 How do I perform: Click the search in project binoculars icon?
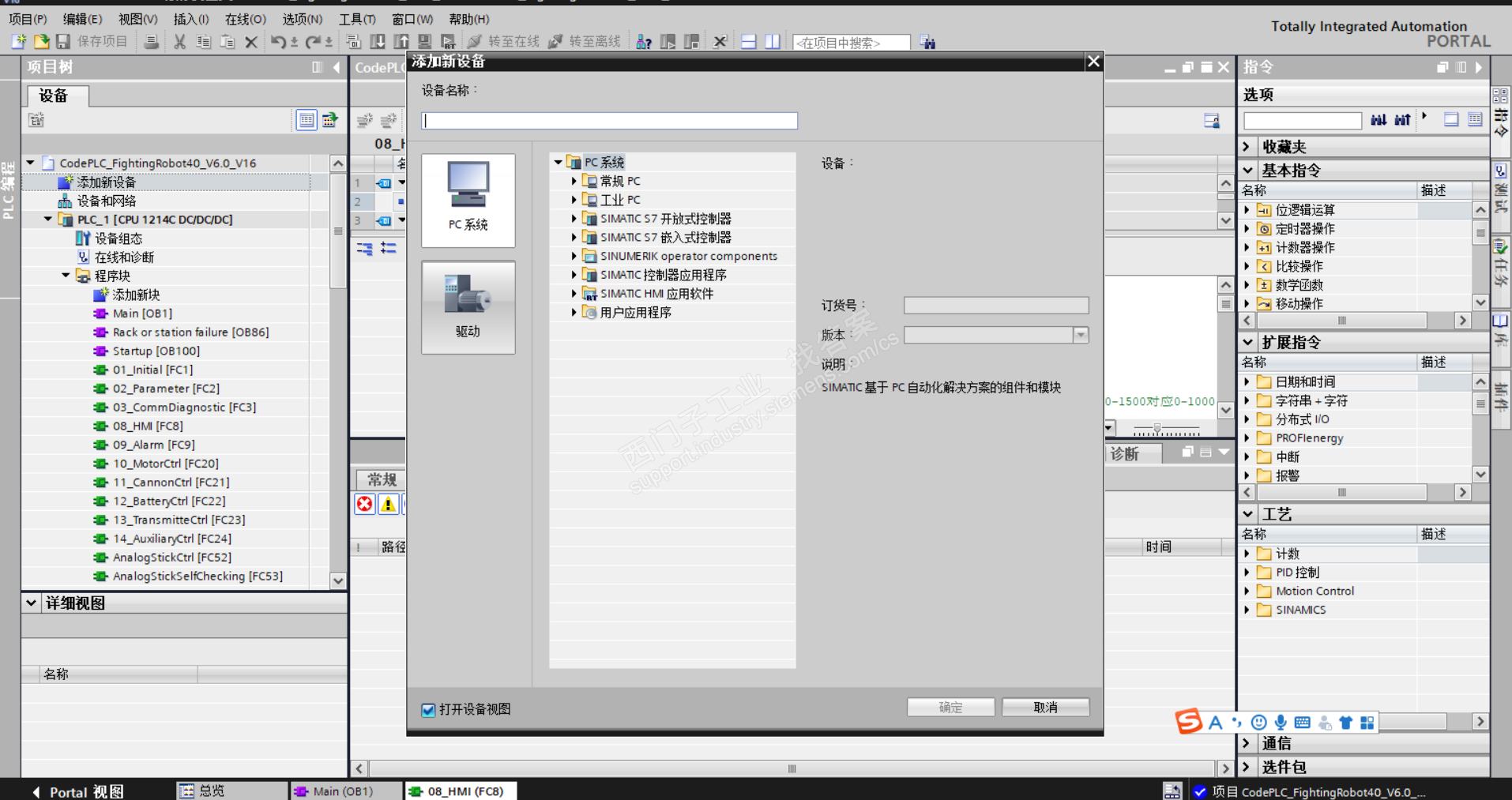coord(927,42)
